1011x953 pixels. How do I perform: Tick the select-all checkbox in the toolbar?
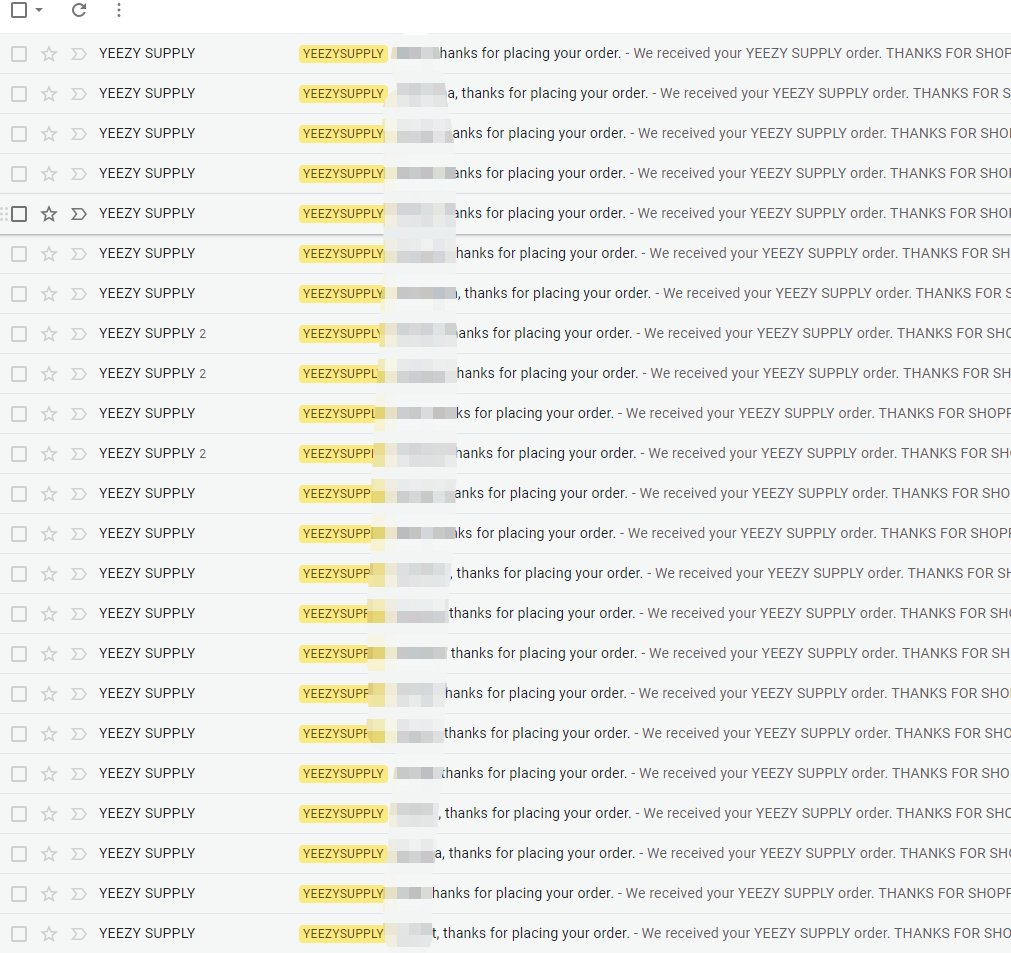[19, 10]
